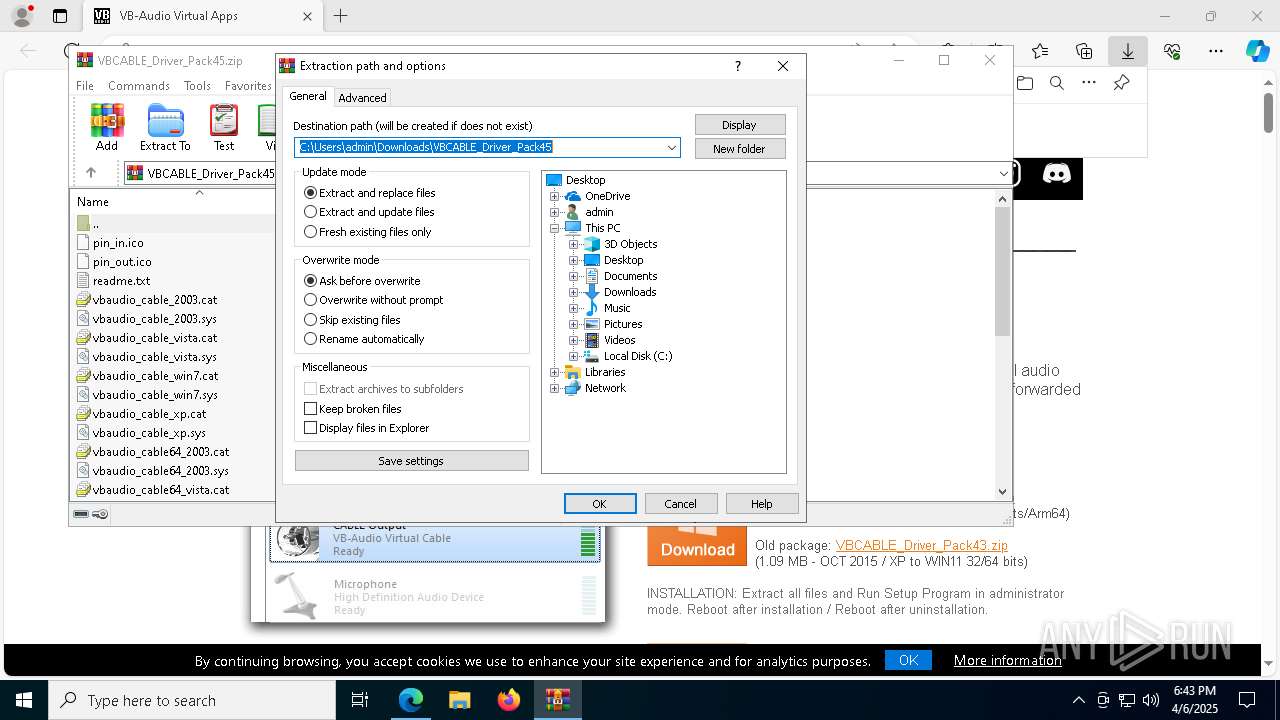The width and height of the screenshot is (1280, 720).
Task: Click the pin icon in the browser toolbar
Action: pos(1121,83)
